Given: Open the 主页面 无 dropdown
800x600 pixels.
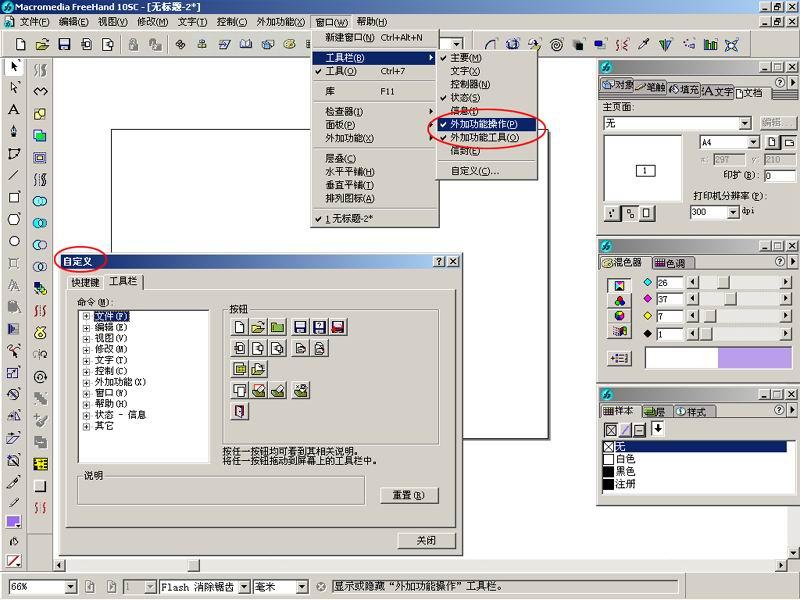Looking at the screenshot, I should (745, 123).
